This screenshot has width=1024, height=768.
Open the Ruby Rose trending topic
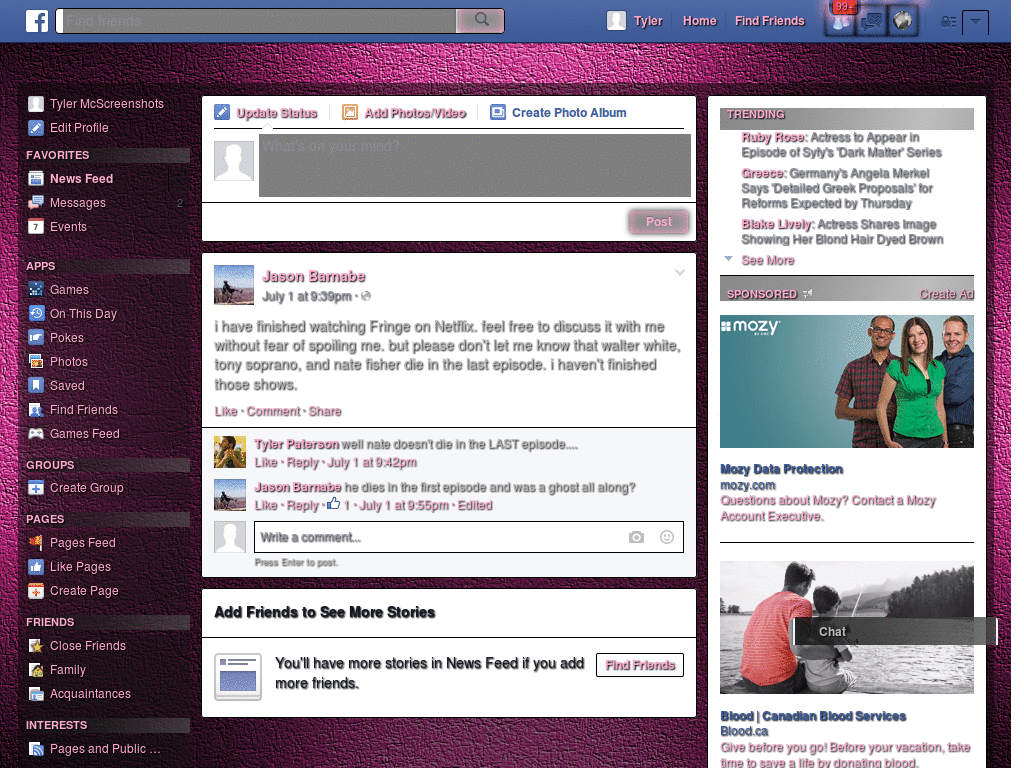pyautogui.click(x=773, y=137)
